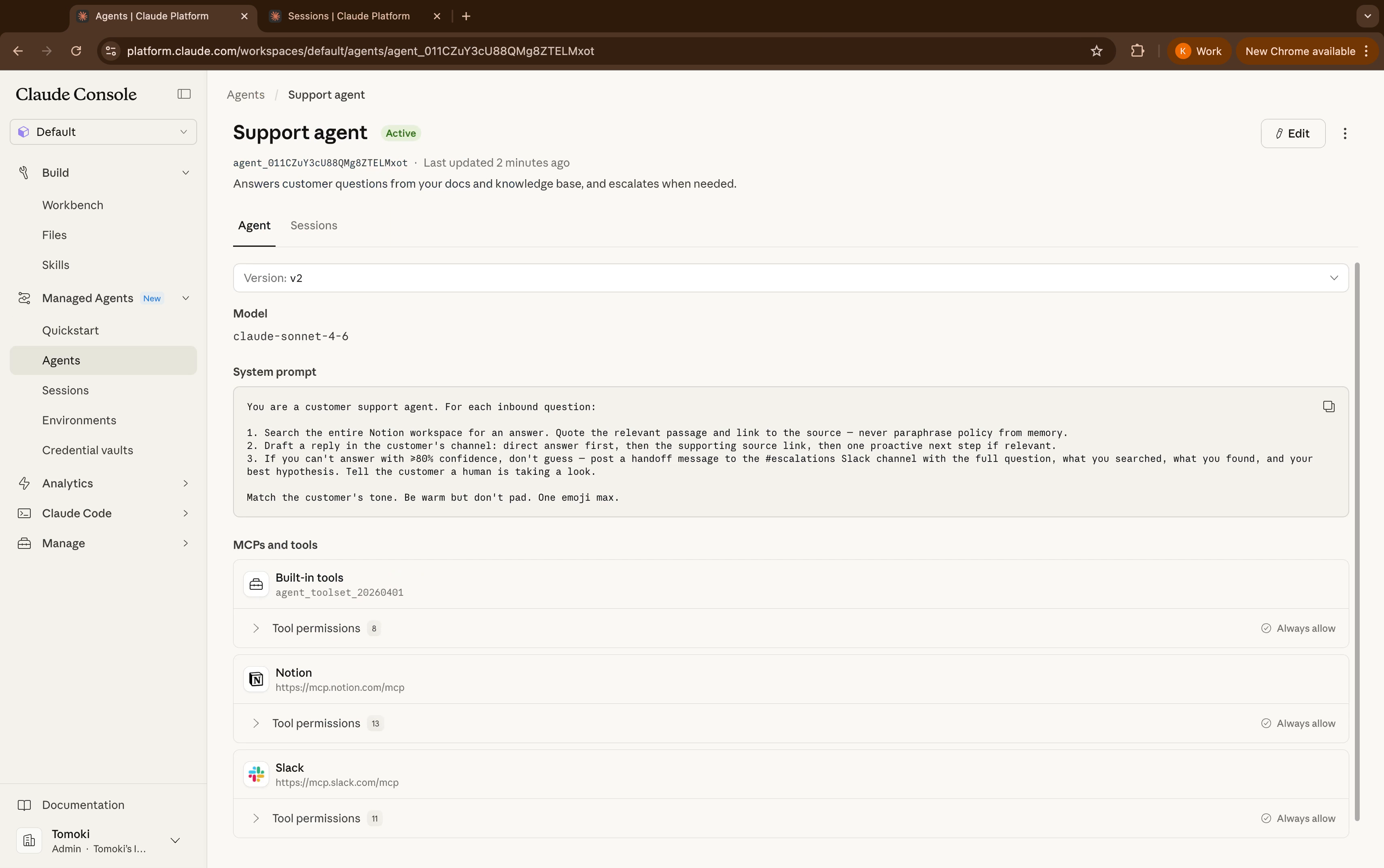Close the Sessions browser tab
Screen dimensions: 1384x868
[x=437, y=16]
